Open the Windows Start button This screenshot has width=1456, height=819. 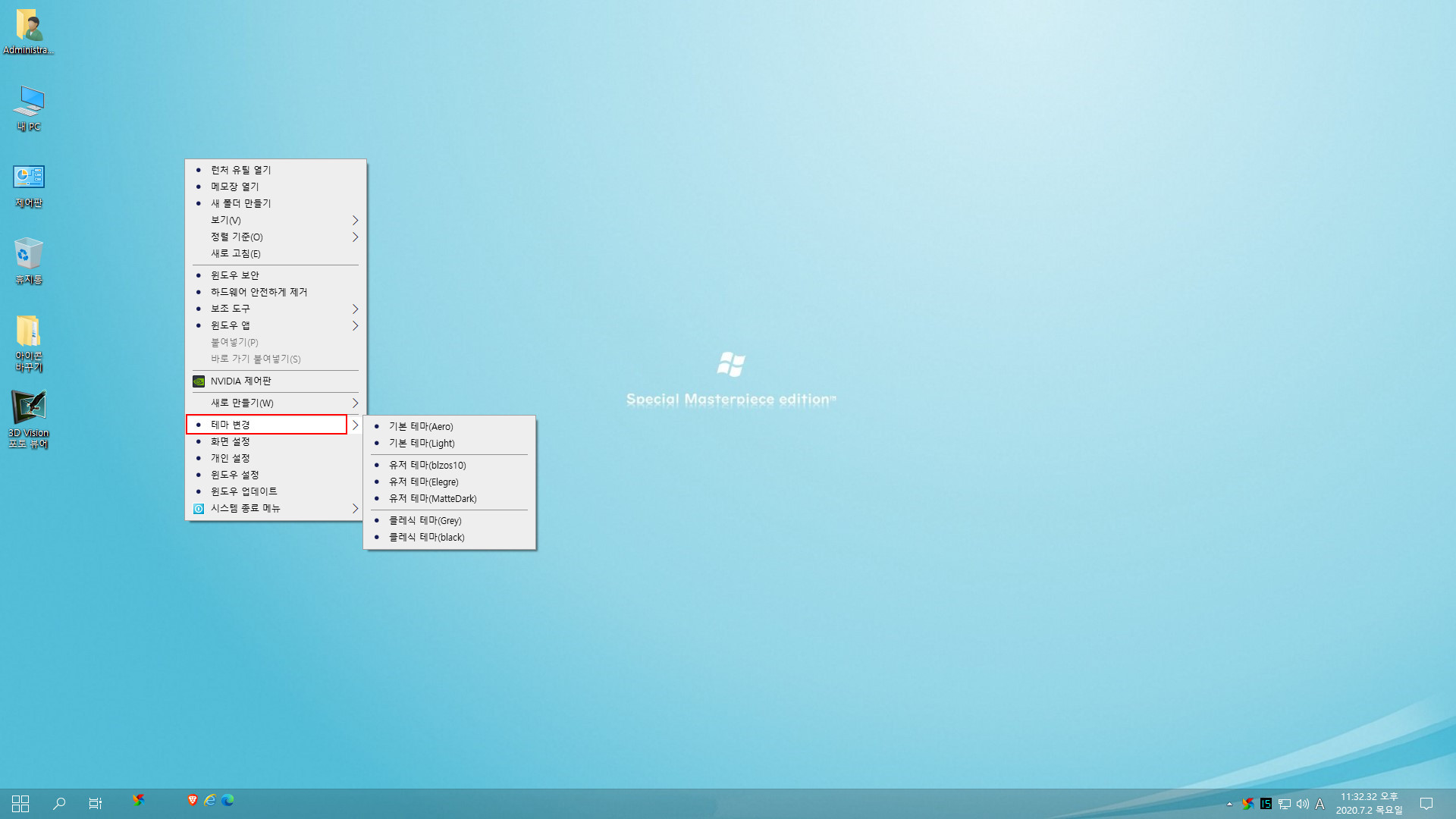pyautogui.click(x=20, y=804)
